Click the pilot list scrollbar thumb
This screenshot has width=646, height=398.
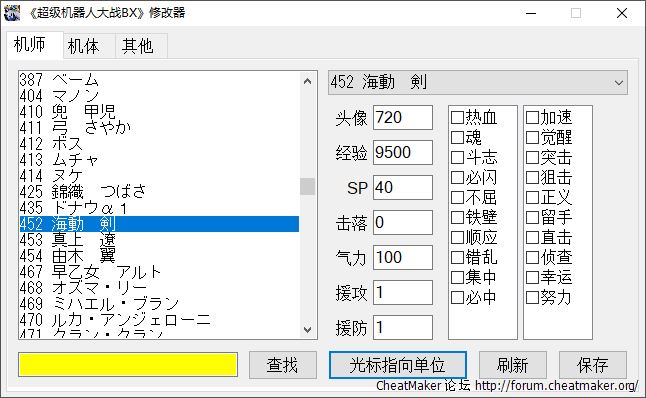(307, 186)
